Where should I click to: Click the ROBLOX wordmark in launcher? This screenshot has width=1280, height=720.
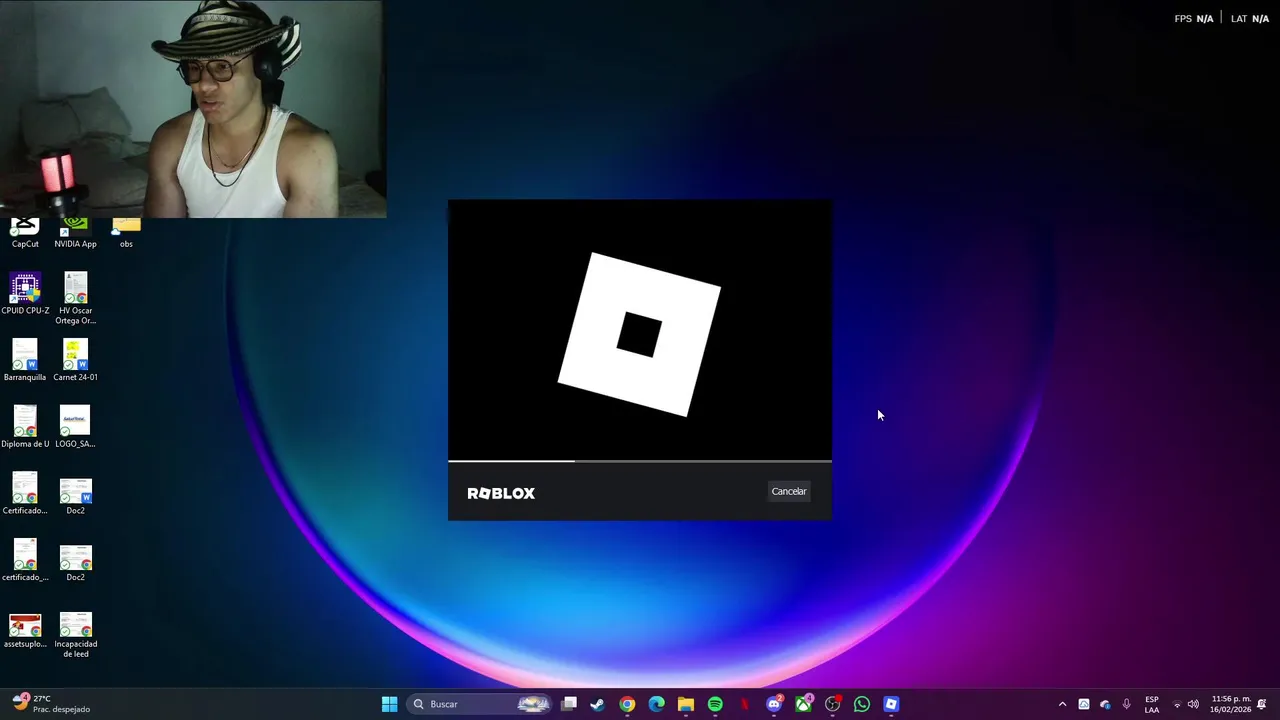tap(501, 493)
